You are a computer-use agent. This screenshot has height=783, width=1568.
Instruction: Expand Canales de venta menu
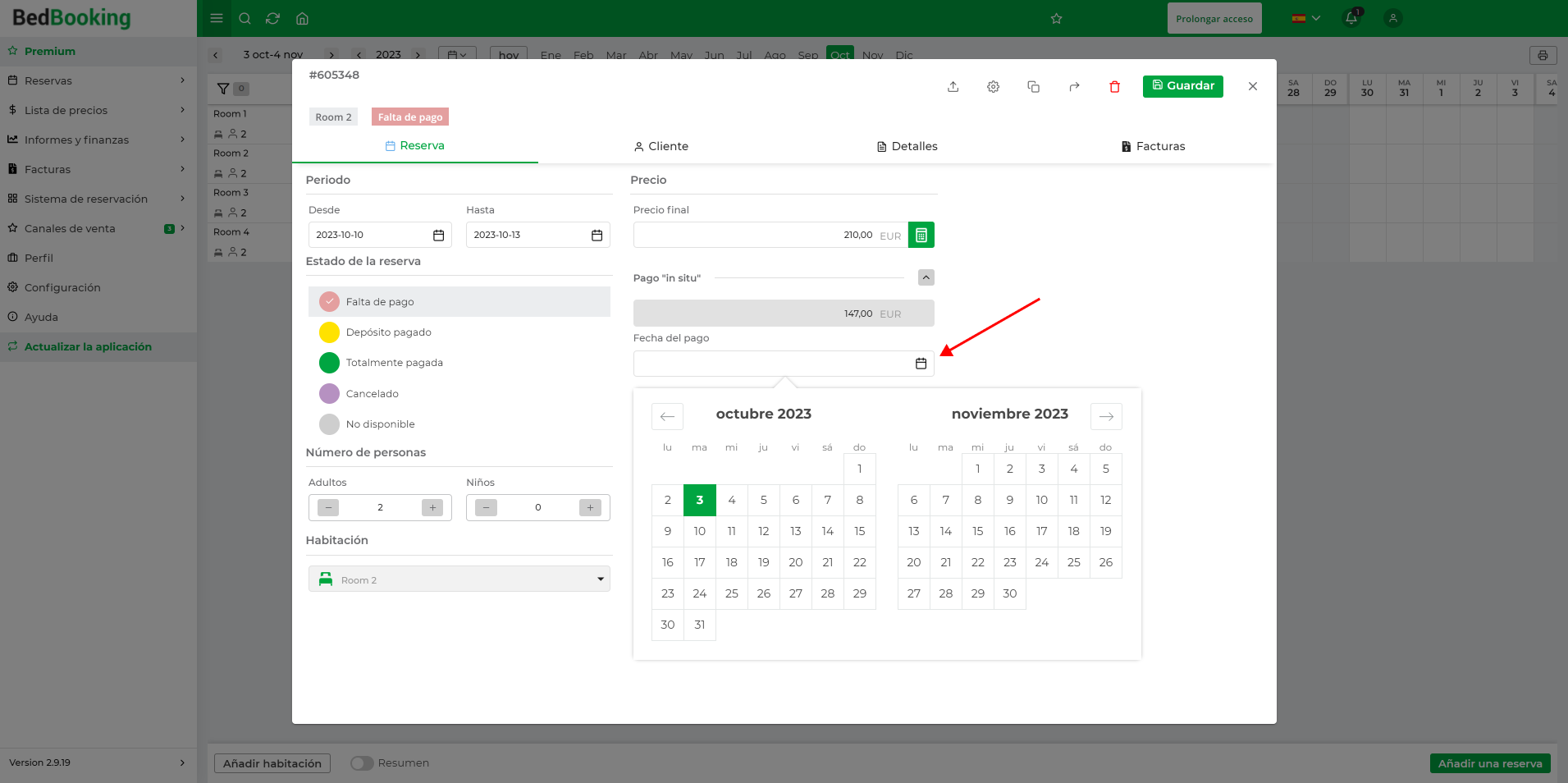click(98, 228)
